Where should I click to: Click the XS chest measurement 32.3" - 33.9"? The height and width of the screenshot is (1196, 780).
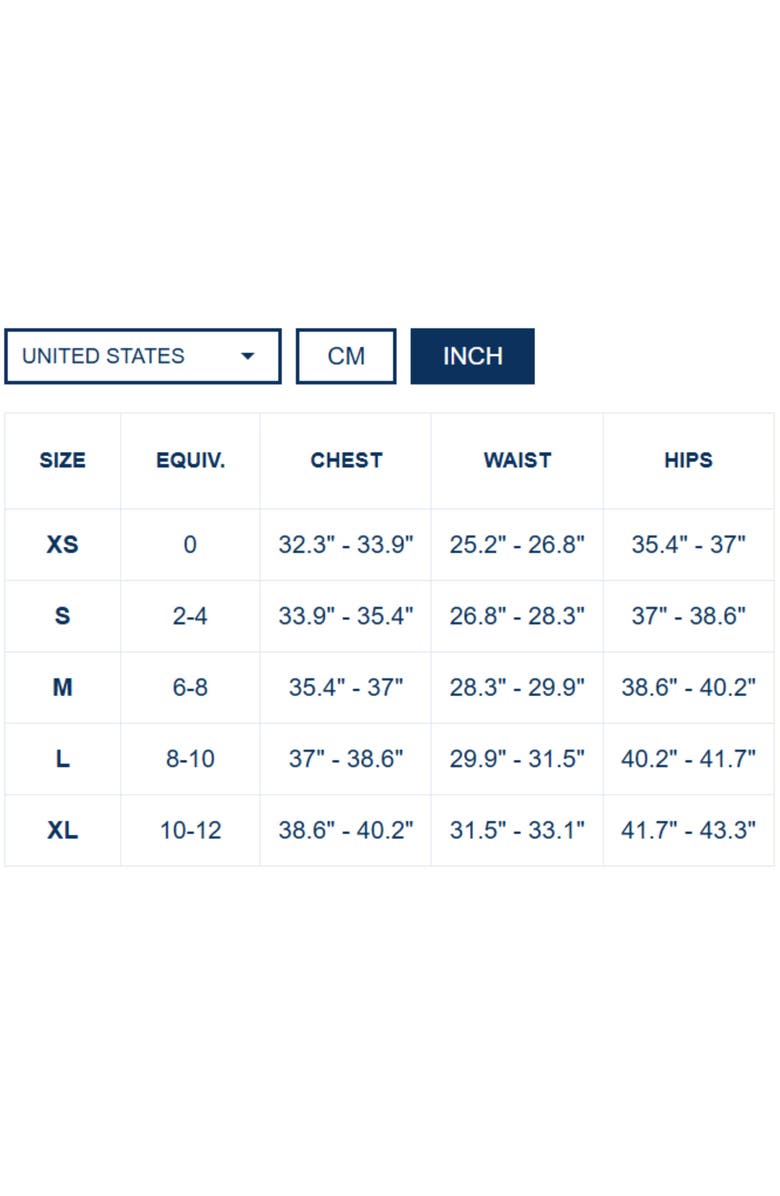pos(346,545)
